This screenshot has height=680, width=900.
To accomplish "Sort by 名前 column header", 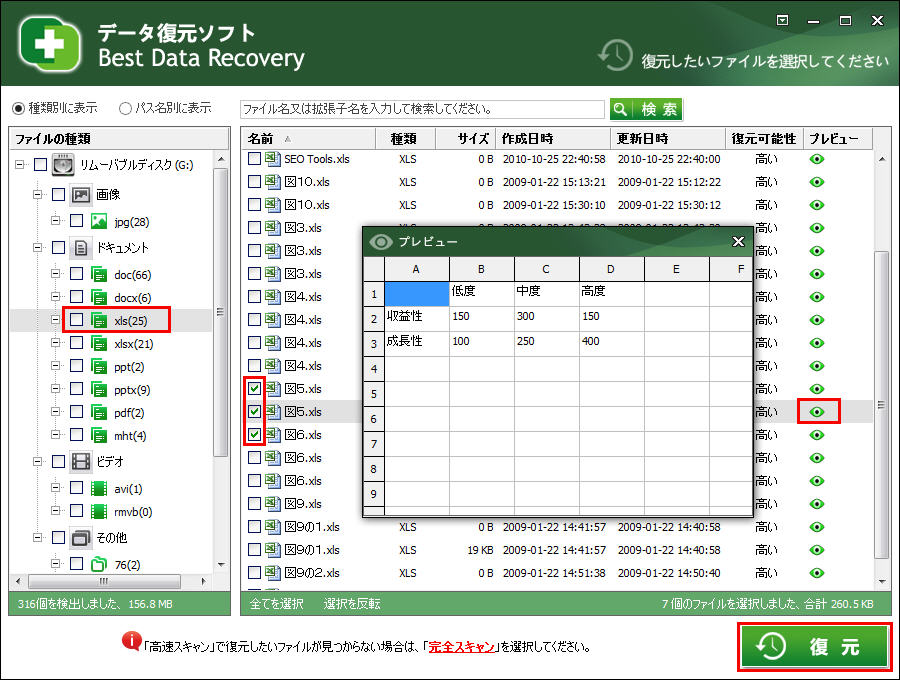I will pos(308,138).
